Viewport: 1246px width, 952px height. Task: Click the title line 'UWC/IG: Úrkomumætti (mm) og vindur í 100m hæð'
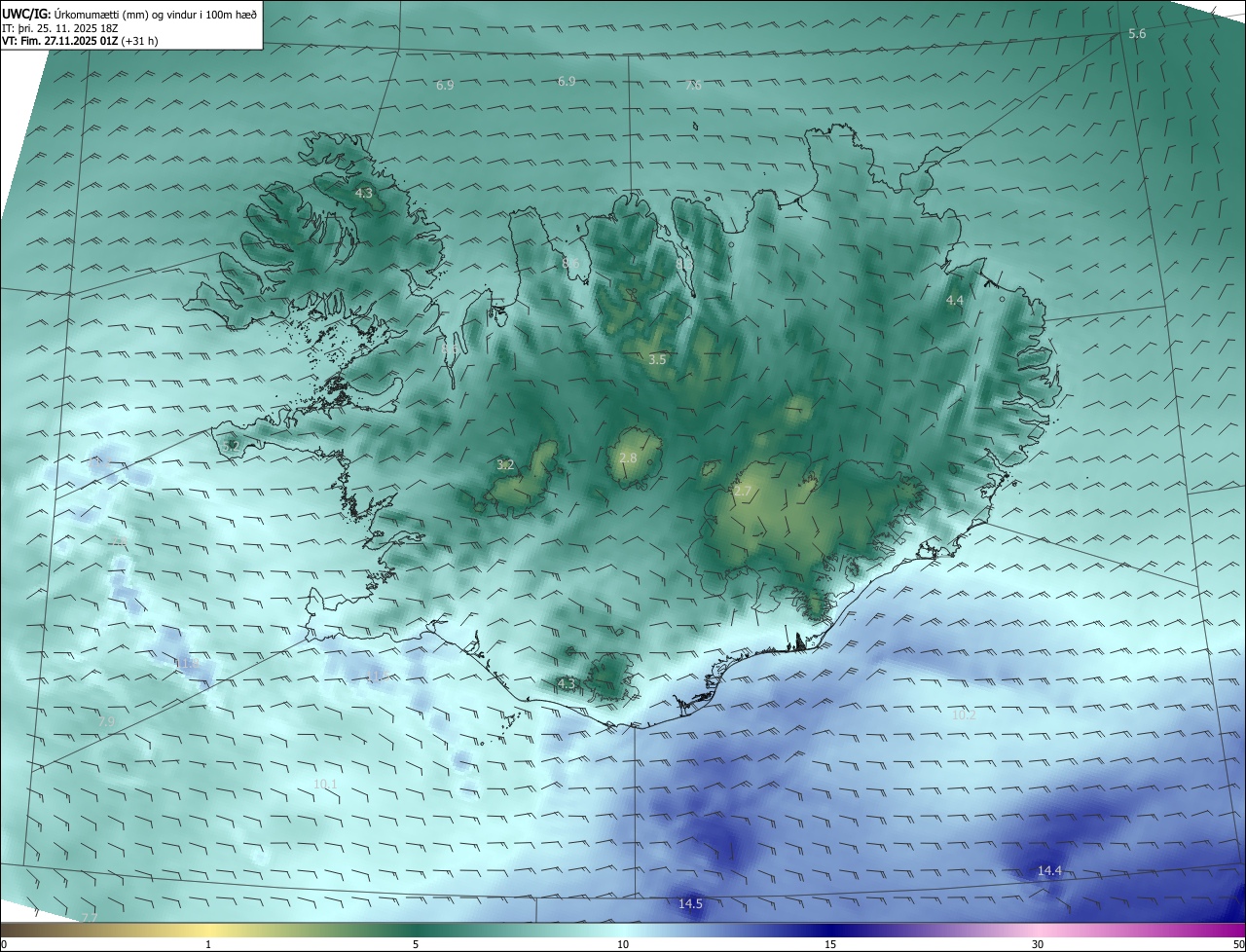(129, 14)
